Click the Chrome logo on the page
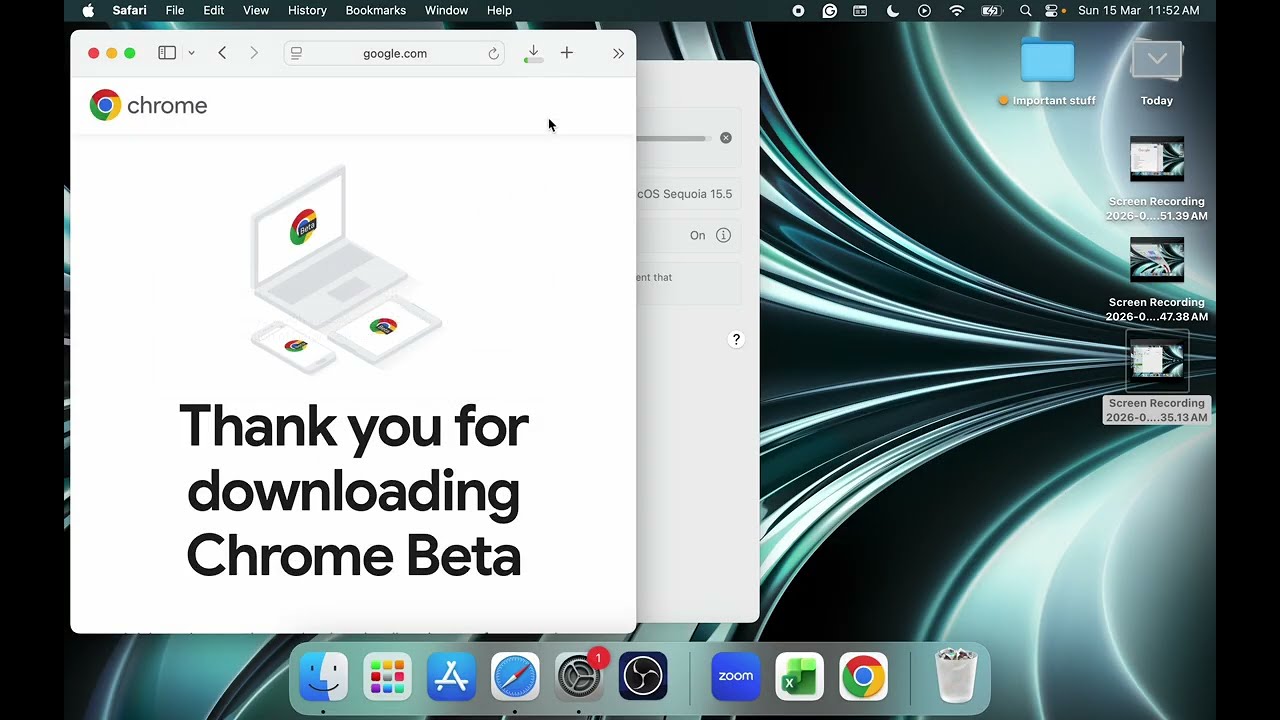The height and width of the screenshot is (720, 1280). coord(148,105)
